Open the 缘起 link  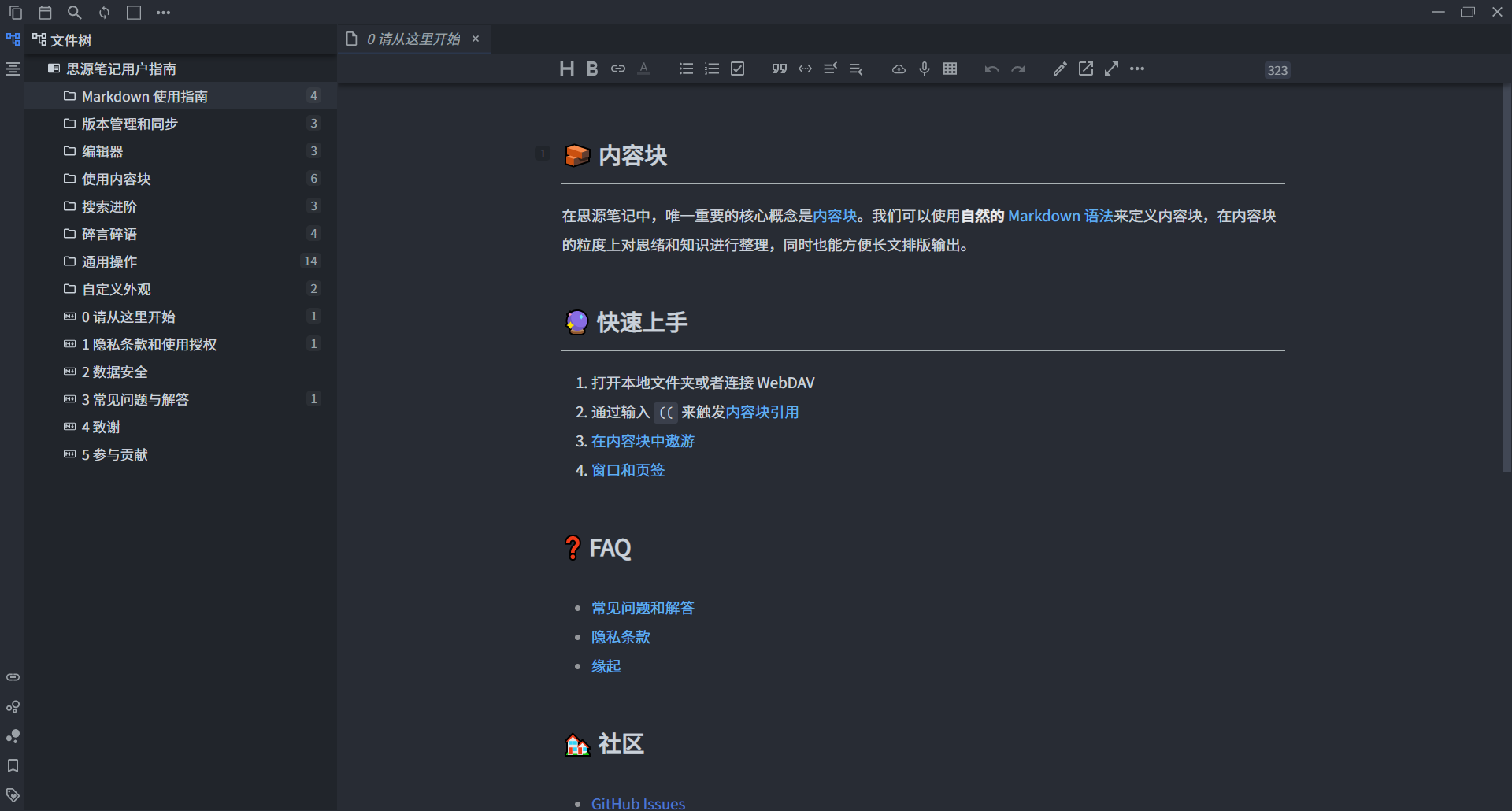[606, 666]
